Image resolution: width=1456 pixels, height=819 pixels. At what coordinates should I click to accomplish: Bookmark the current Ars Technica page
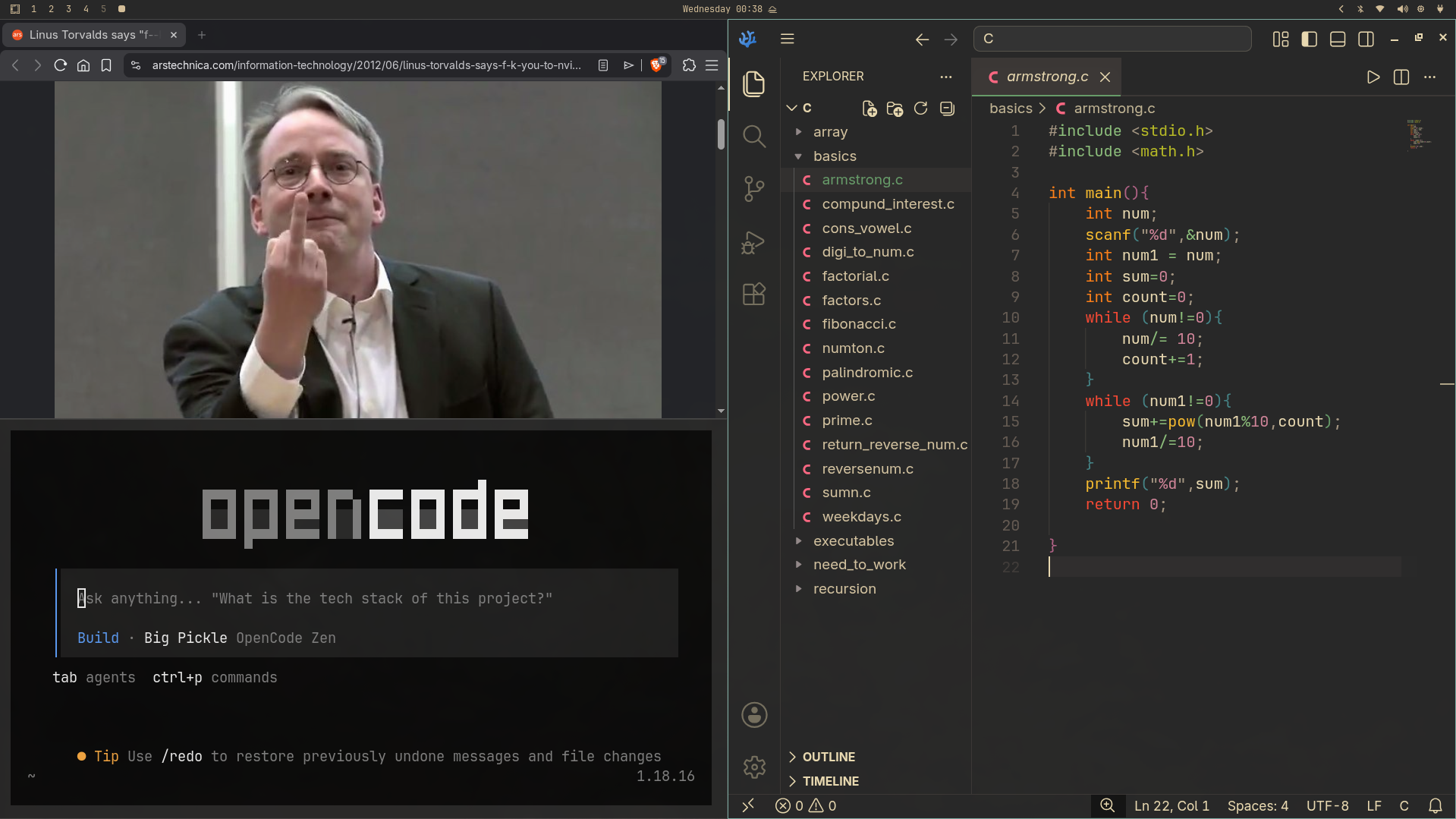click(106, 65)
